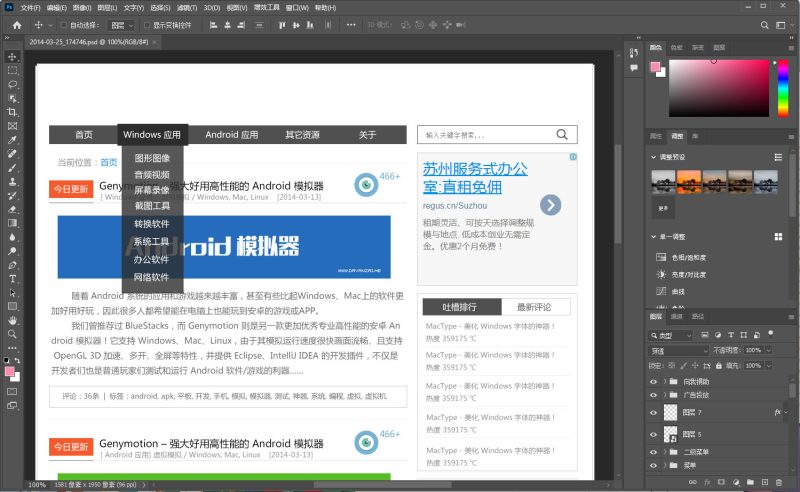Open the three-dot more options in options bar
This screenshot has height=492, width=800.
click(x=351, y=25)
